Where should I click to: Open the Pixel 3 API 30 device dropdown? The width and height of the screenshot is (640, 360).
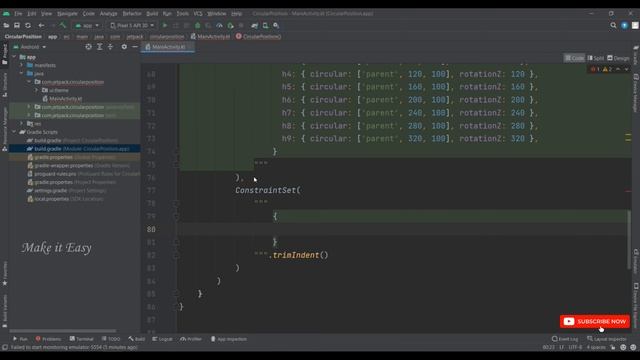pos(132,25)
